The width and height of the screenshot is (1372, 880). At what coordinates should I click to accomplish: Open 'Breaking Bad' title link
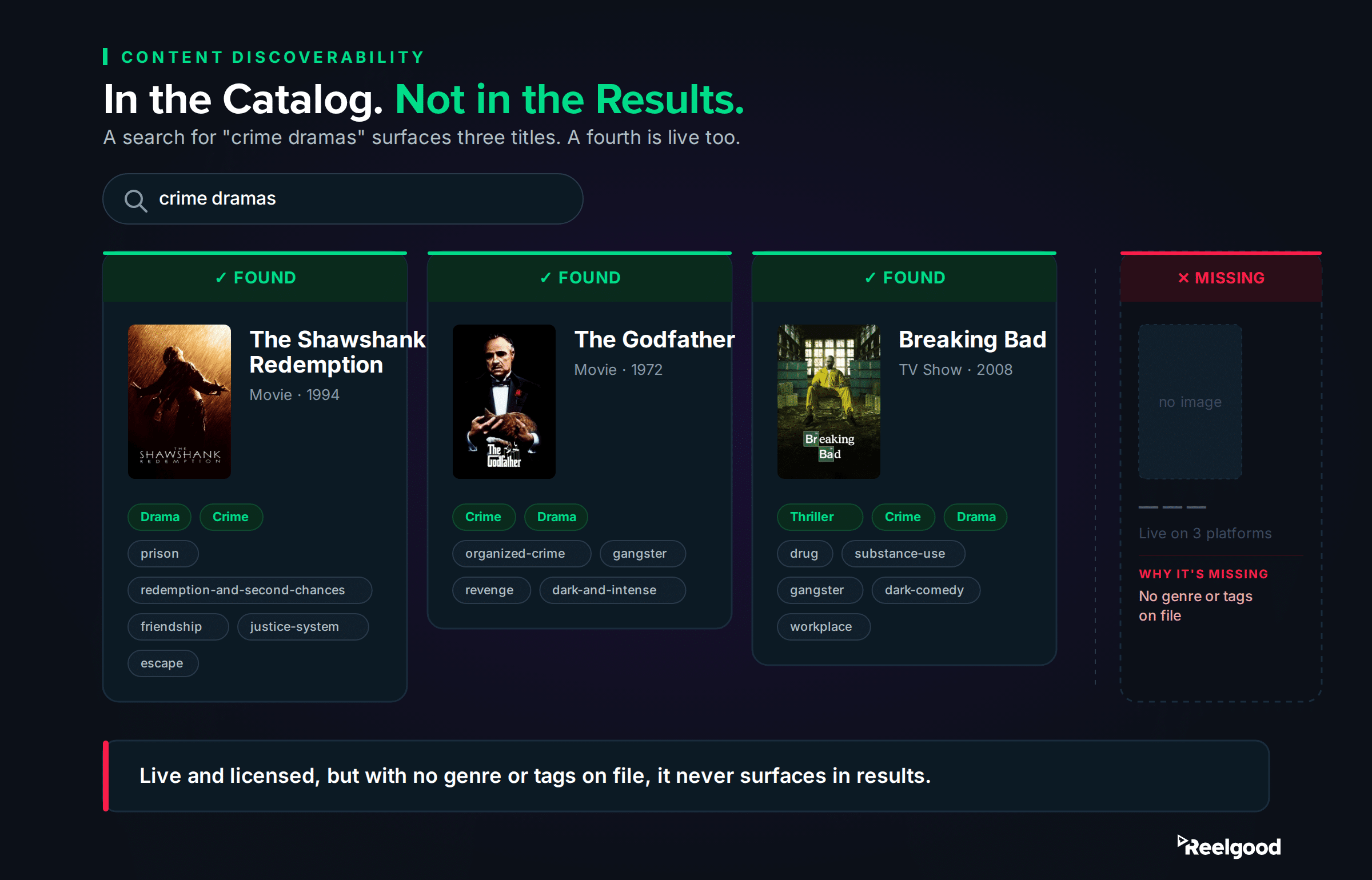tap(972, 339)
